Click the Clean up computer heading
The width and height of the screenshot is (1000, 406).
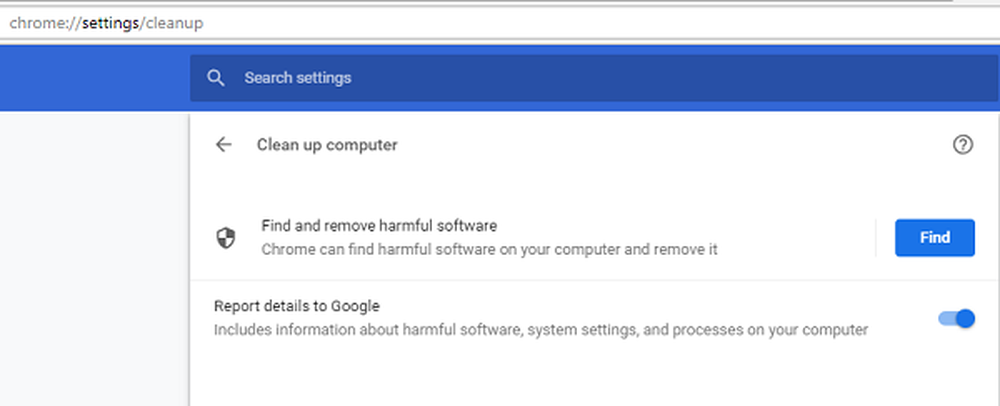327,145
